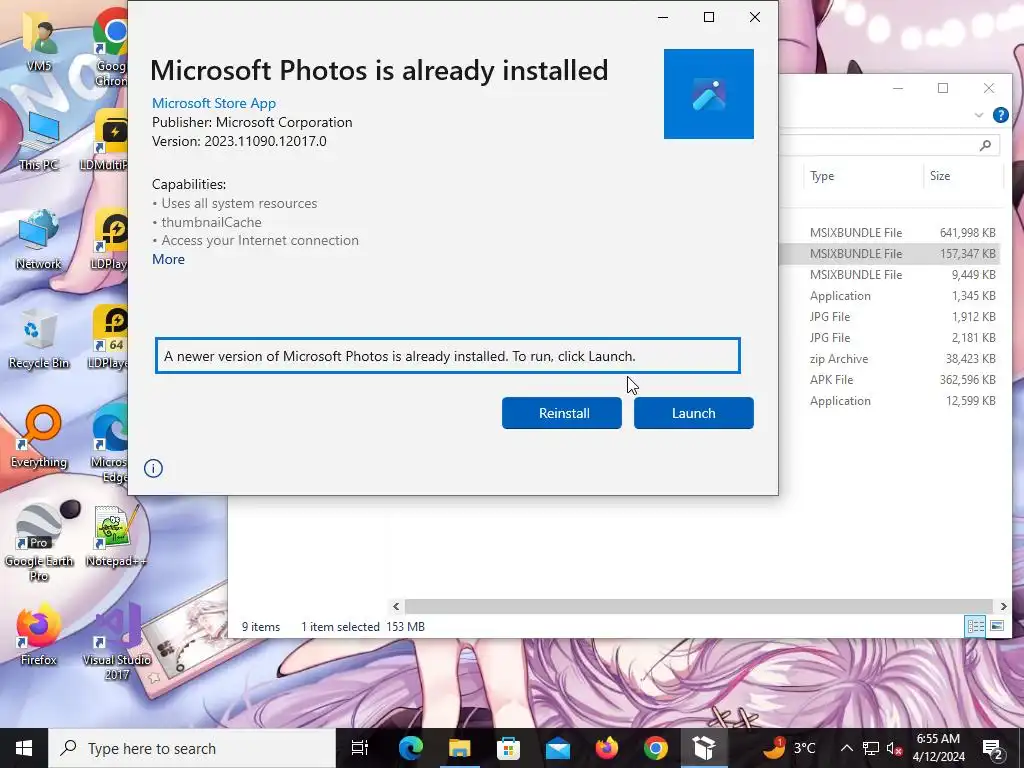This screenshot has height=768, width=1024.
Task: Select the installed-version message text box
Action: (x=448, y=356)
